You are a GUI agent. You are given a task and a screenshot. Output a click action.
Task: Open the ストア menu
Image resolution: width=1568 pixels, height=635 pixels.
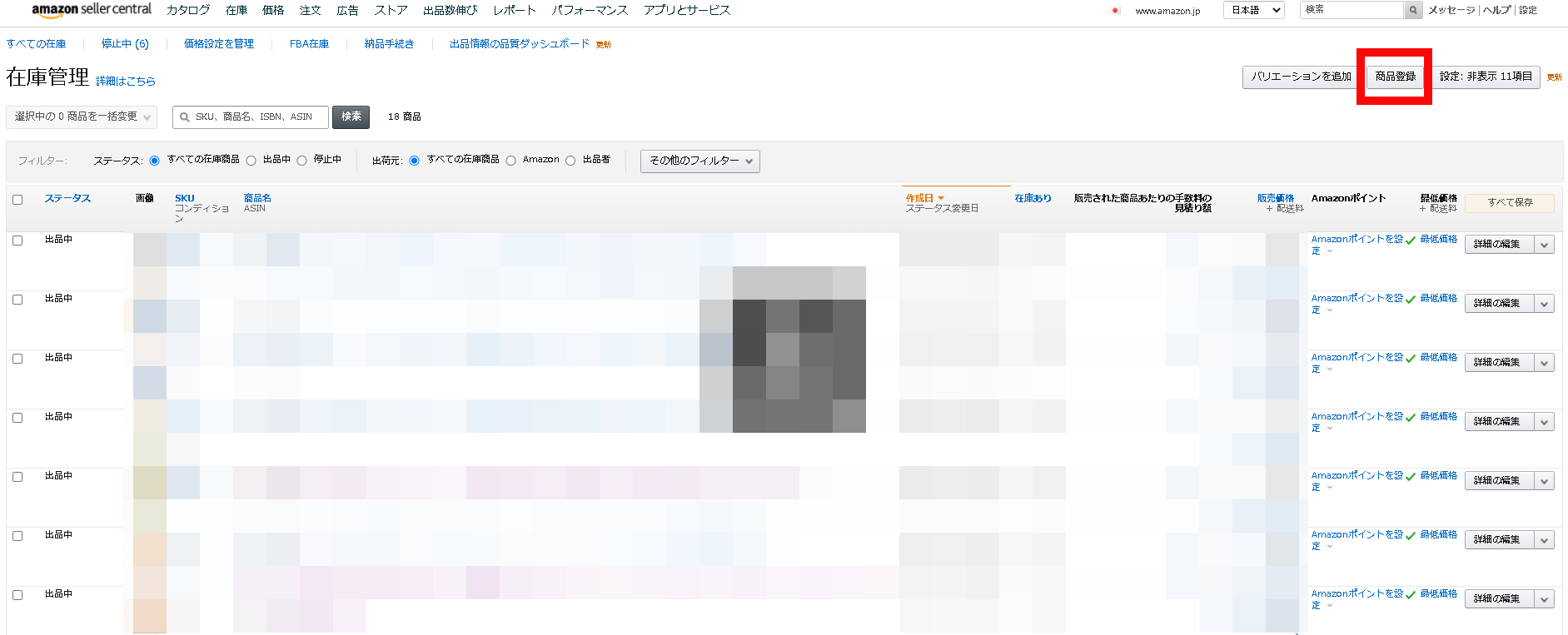point(391,10)
